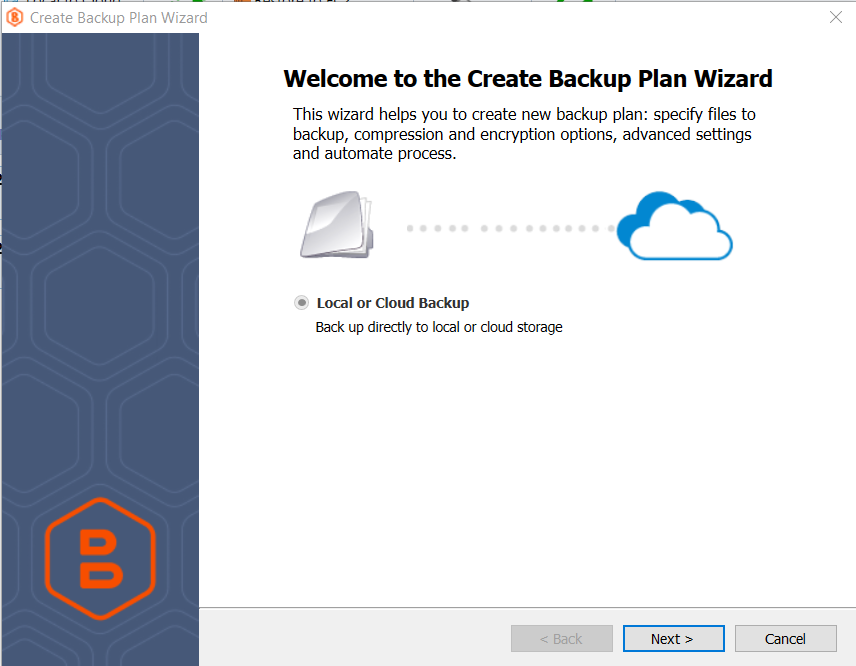Image resolution: width=856 pixels, height=666 pixels.
Task: Click the disabled "< Back" button
Action: tap(561, 638)
